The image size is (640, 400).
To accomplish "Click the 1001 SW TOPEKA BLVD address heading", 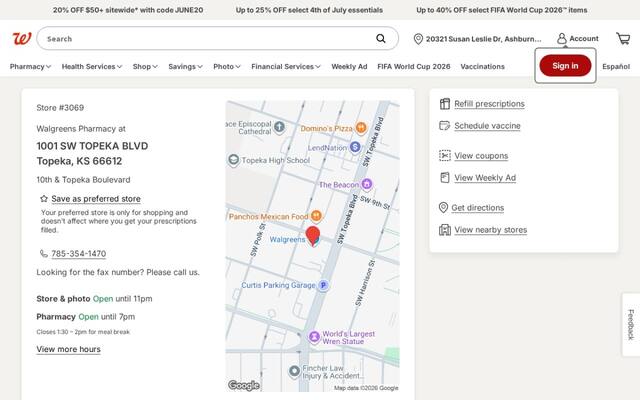I will (x=92, y=146).
